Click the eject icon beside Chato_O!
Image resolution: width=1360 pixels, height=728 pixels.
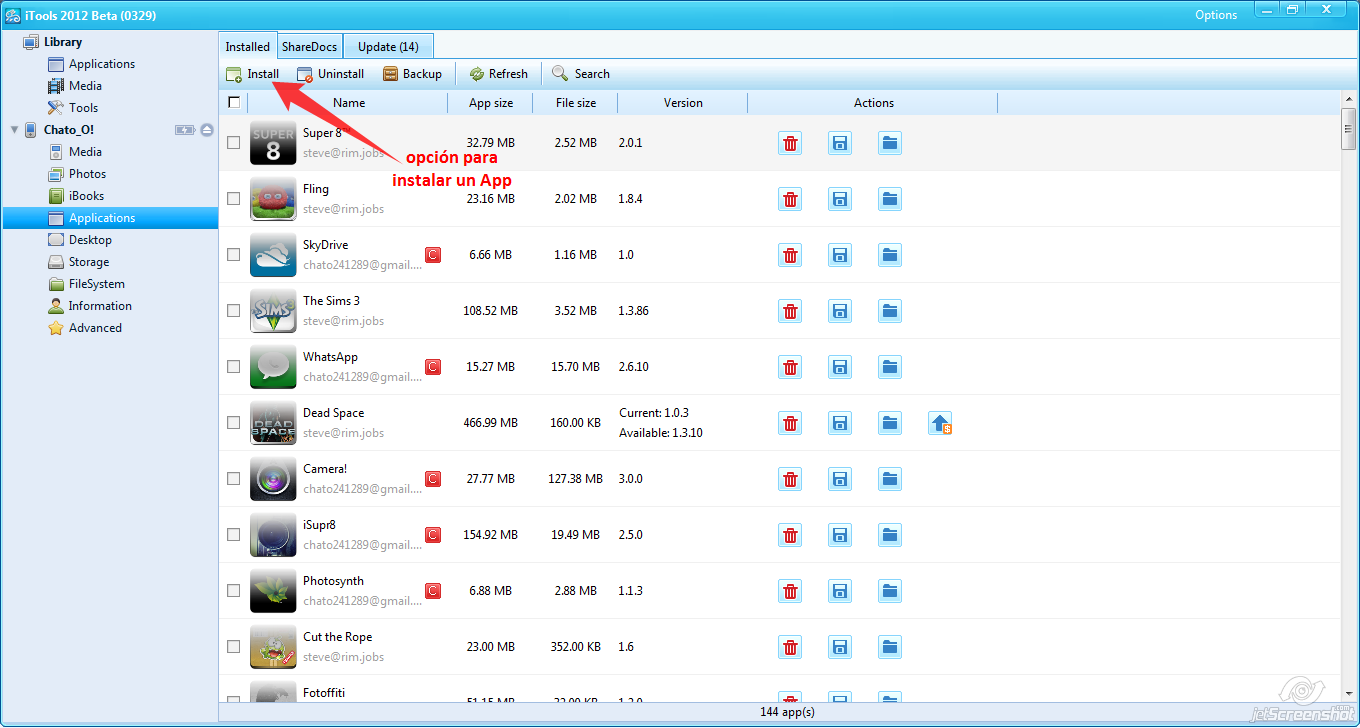pyautogui.click(x=207, y=130)
